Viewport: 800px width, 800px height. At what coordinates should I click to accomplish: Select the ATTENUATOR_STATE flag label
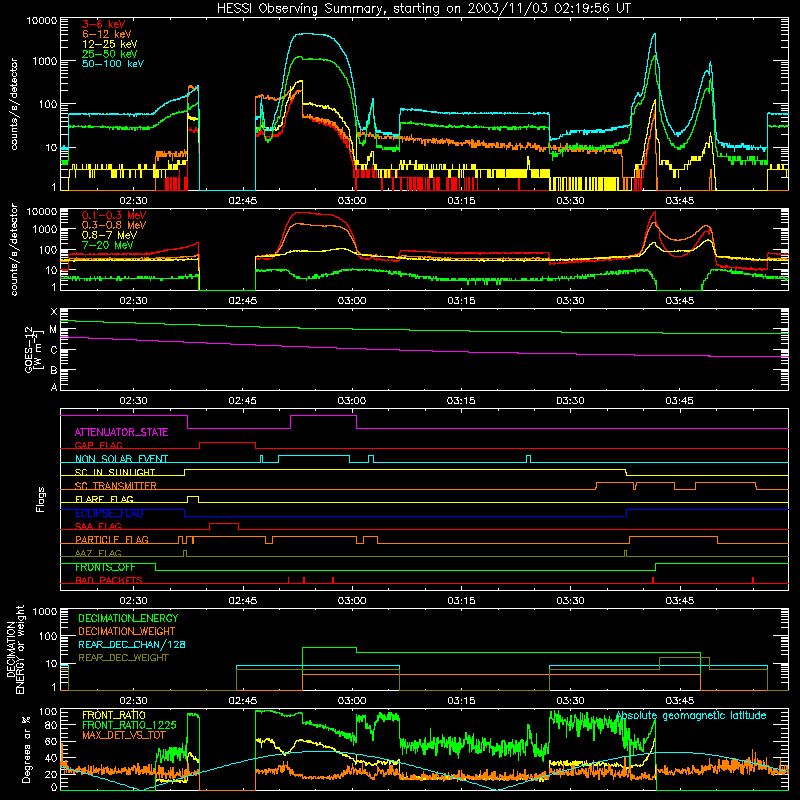(x=121, y=432)
